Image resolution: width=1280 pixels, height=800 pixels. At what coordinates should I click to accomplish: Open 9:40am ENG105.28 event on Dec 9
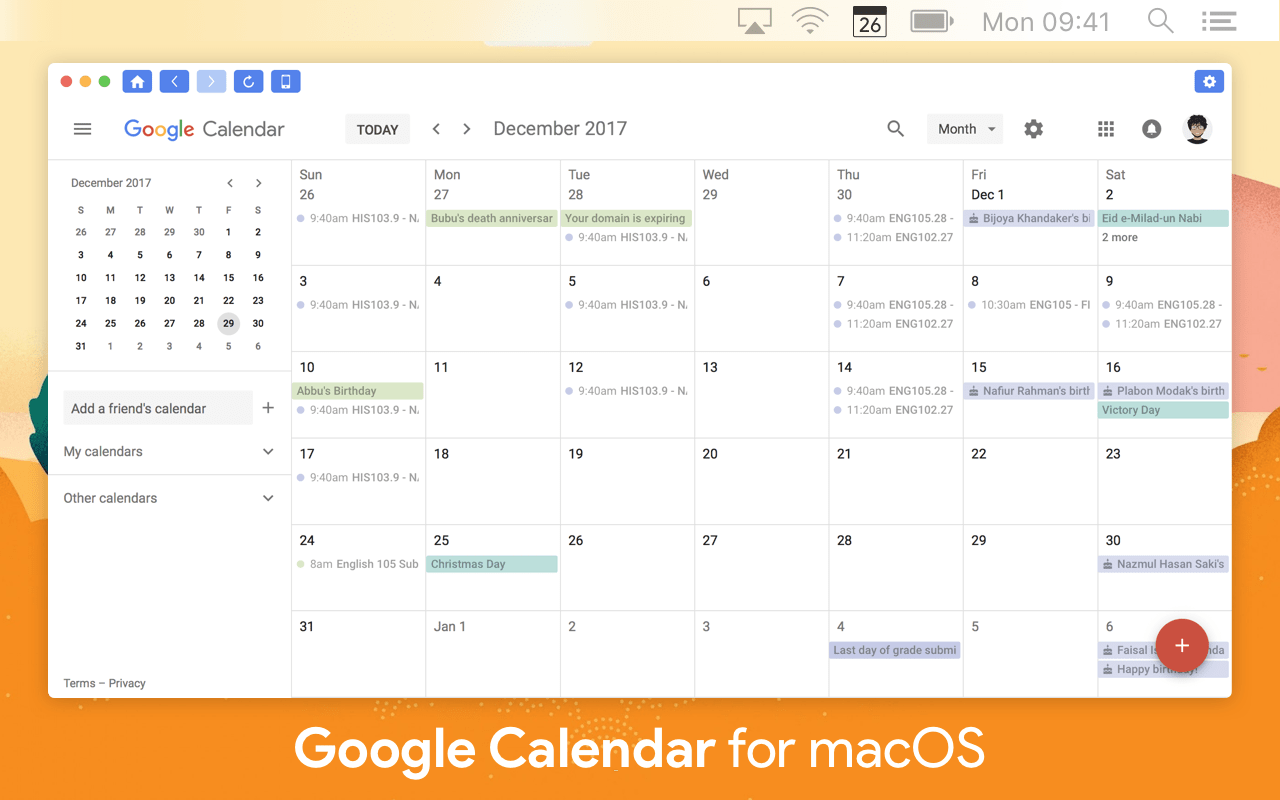tap(1163, 305)
